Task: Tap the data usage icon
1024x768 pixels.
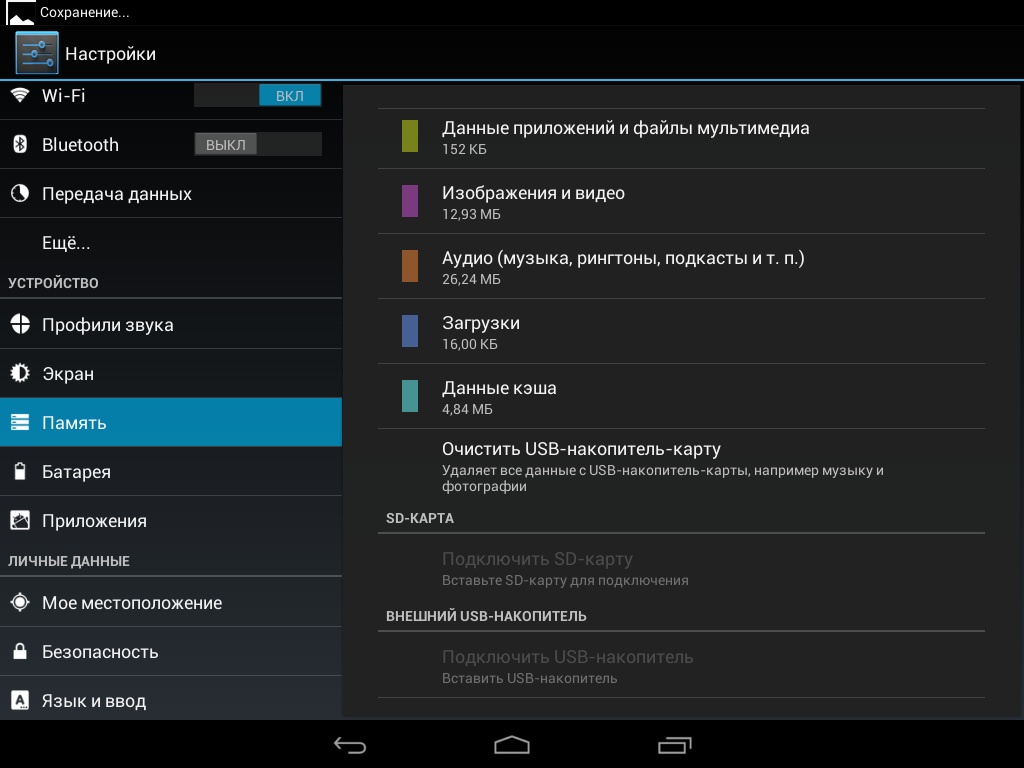Action: [19, 193]
